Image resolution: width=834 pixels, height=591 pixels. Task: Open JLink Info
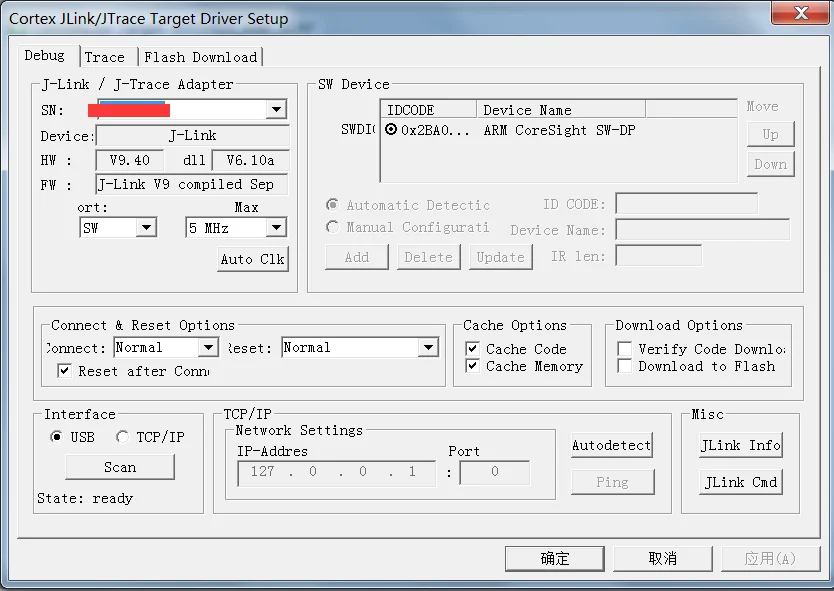(740, 445)
